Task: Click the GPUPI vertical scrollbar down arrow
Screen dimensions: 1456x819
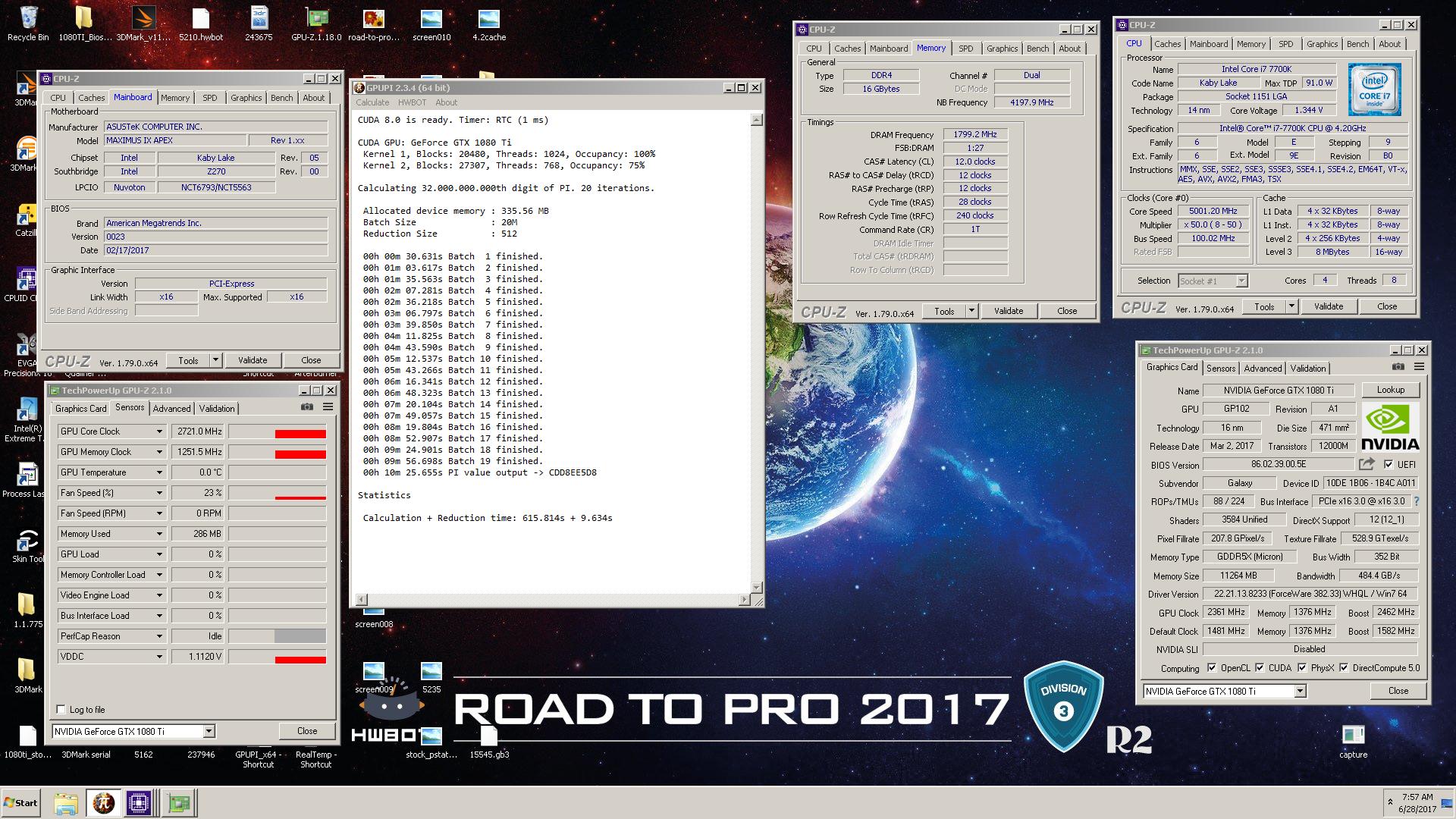Action: (x=756, y=588)
